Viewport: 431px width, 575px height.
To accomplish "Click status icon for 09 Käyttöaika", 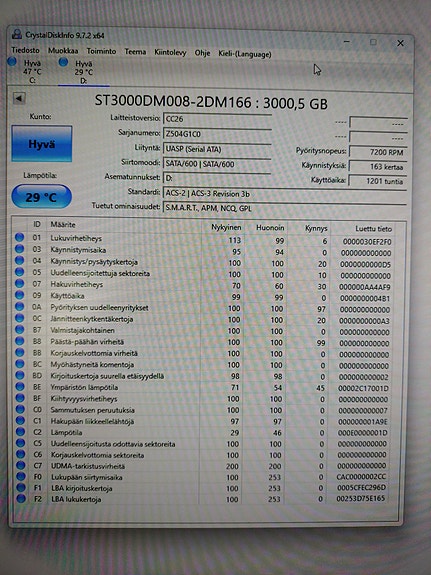I will (x=19, y=295).
